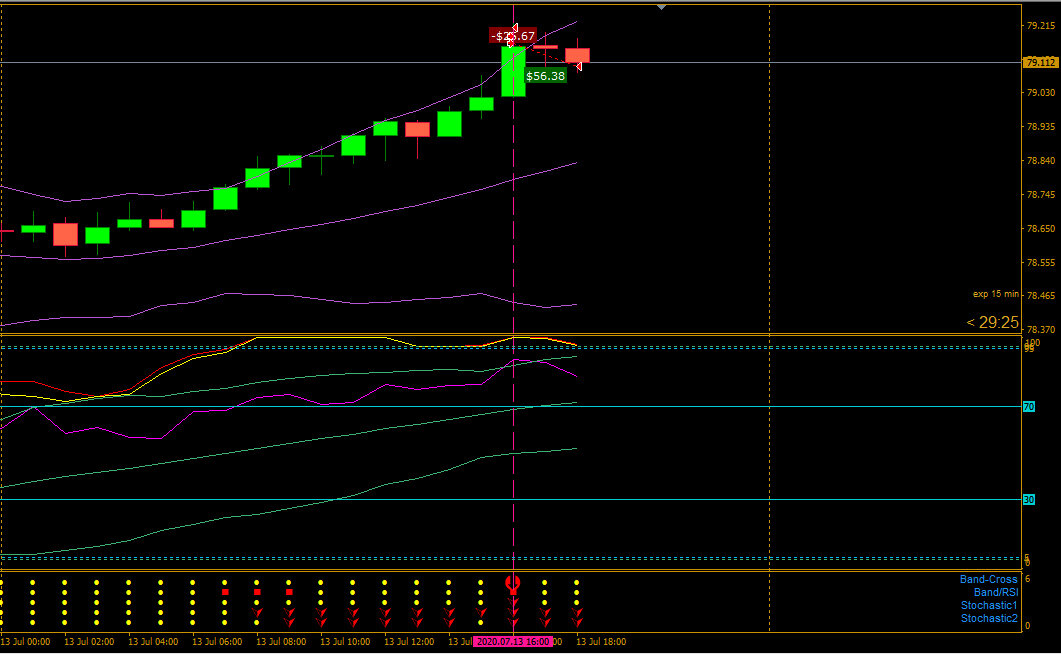
Task: Click the 79.030 price scale label
Action: pyautogui.click(x=1041, y=93)
